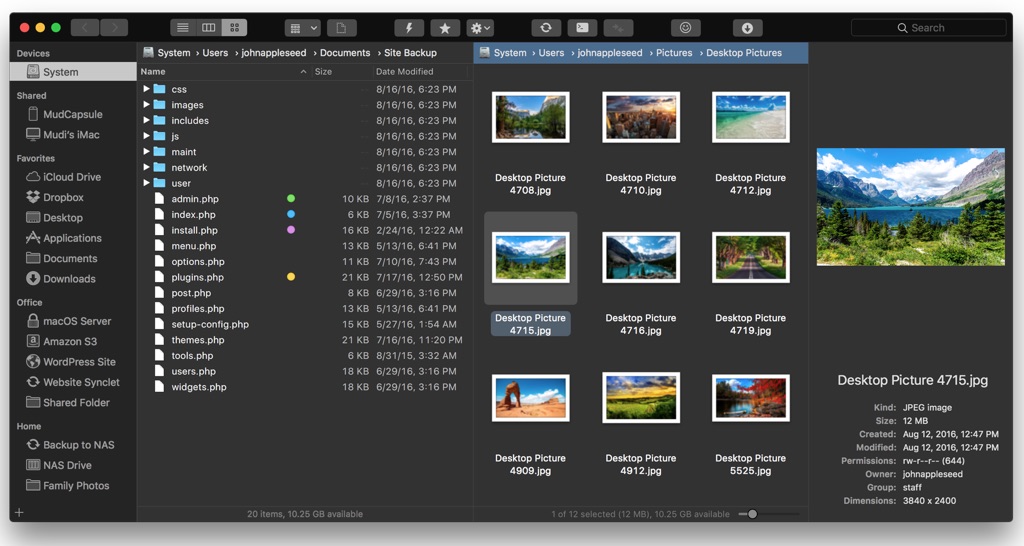Open the gear action dropdown menu

[x=480, y=28]
